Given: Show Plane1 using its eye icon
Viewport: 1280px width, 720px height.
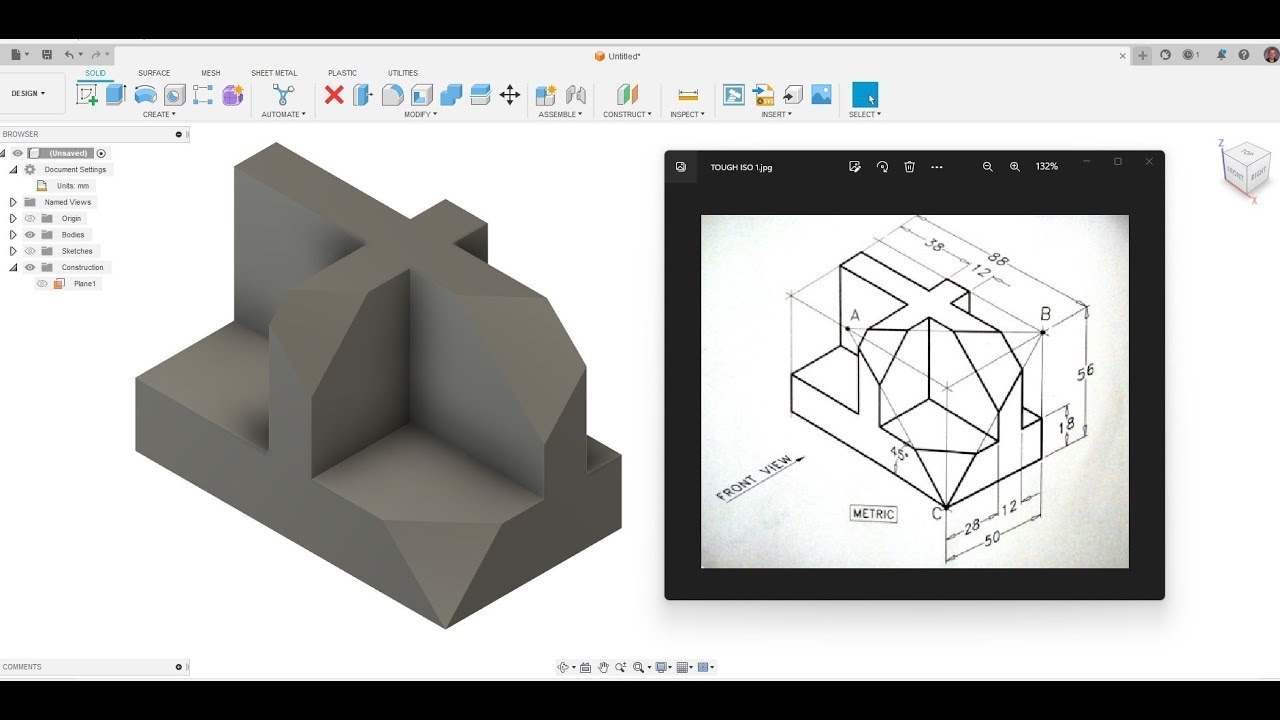Looking at the screenshot, I should click(x=42, y=284).
